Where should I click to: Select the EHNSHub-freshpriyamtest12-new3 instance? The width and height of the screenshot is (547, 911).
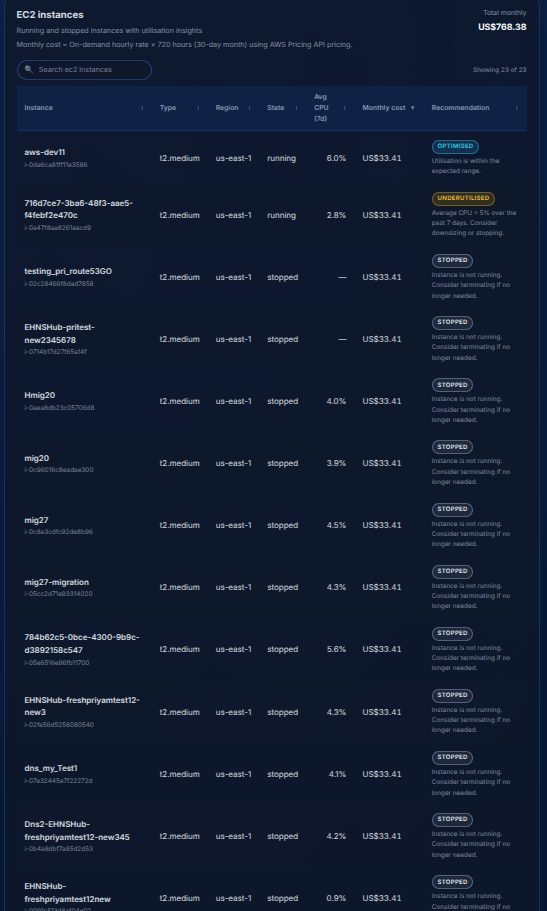pos(82,706)
